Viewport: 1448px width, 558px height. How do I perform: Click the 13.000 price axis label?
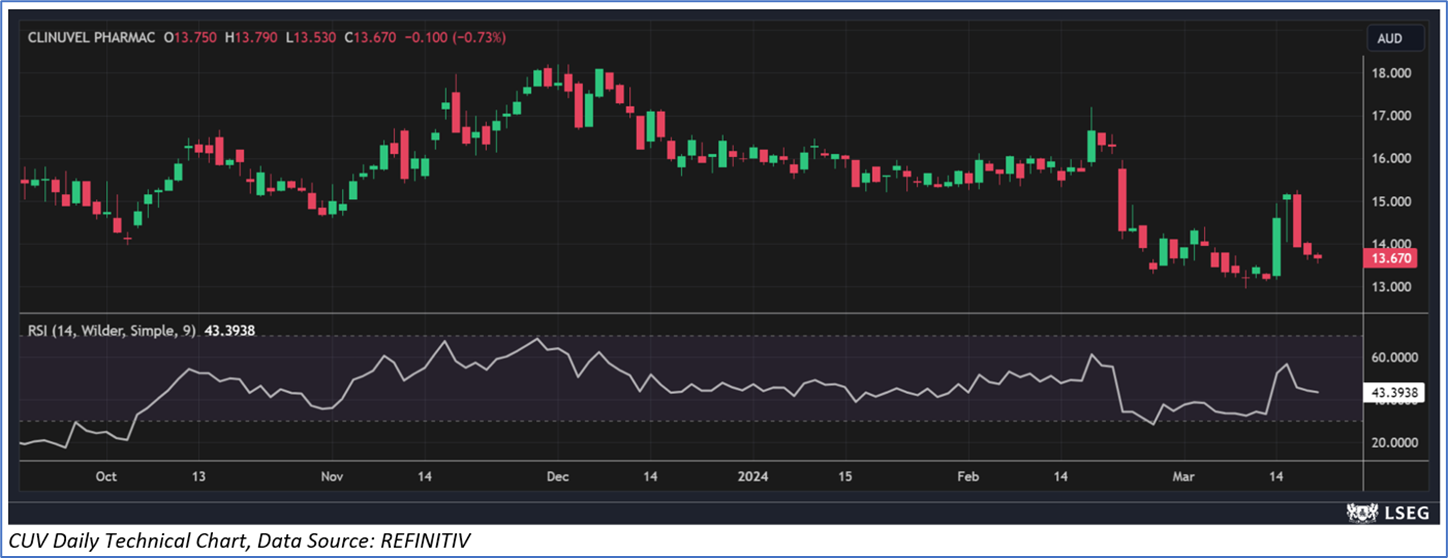[1393, 287]
